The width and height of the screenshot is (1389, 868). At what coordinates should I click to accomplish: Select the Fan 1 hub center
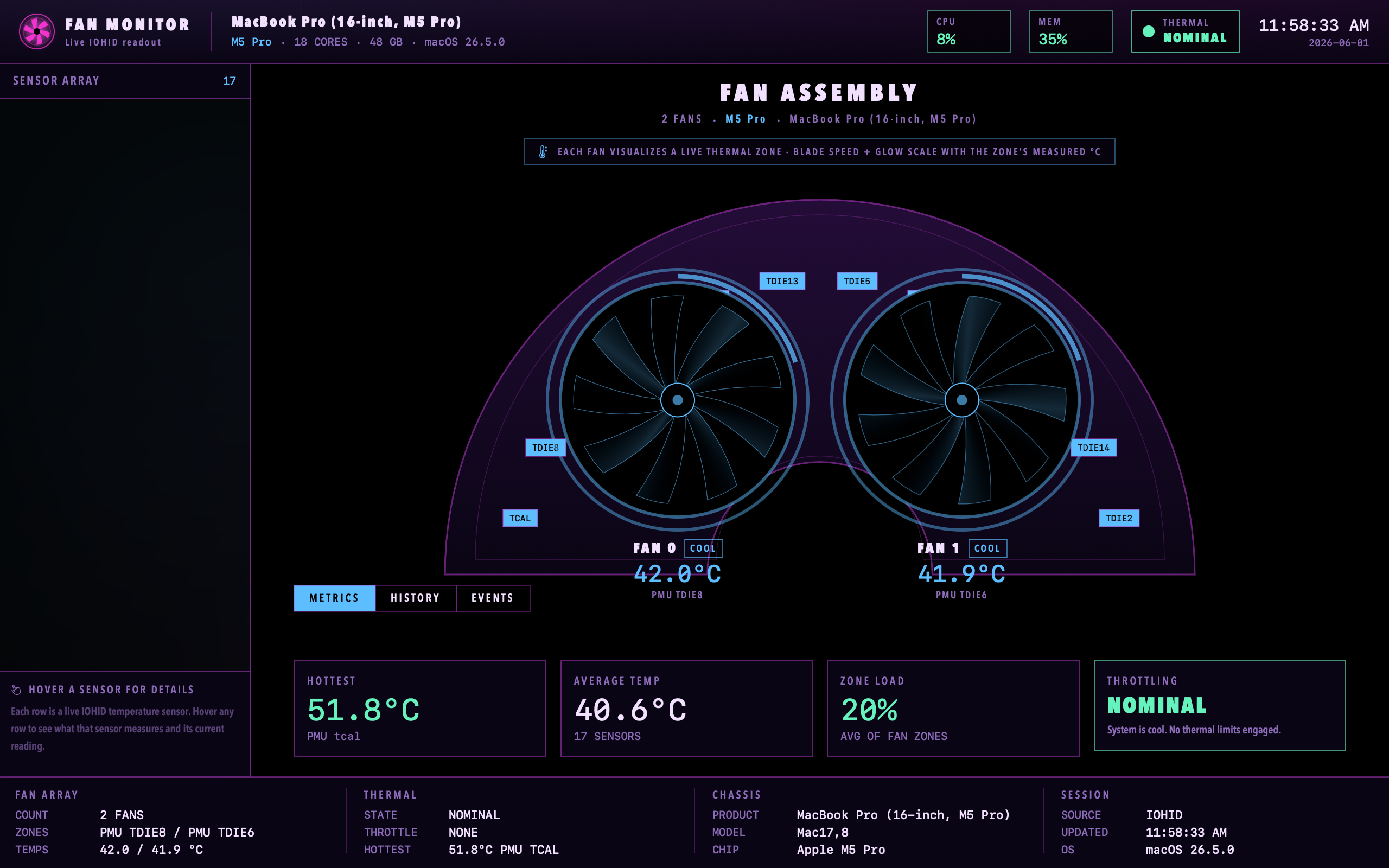pyautogui.click(x=962, y=400)
